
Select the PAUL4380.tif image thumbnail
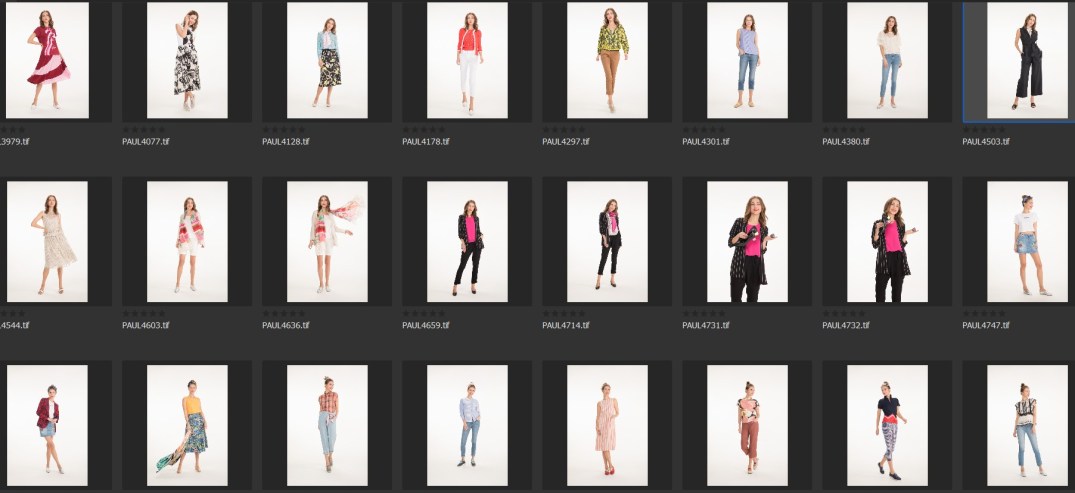tap(887, 60)
